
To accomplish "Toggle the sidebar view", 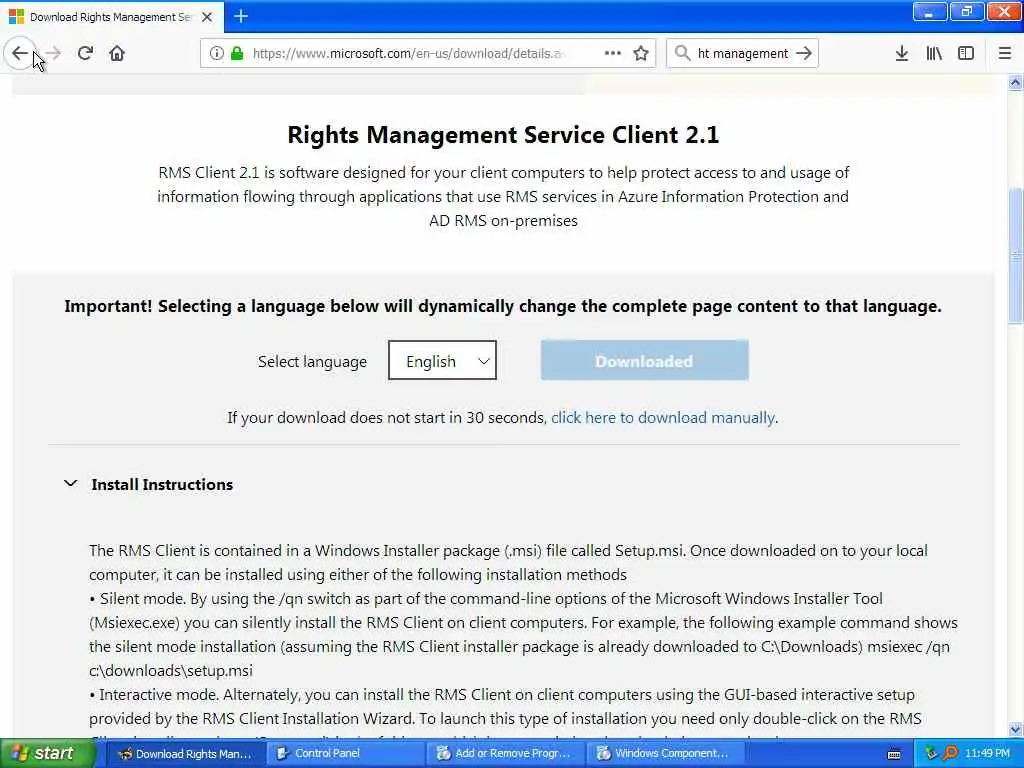I will [966, 53].
